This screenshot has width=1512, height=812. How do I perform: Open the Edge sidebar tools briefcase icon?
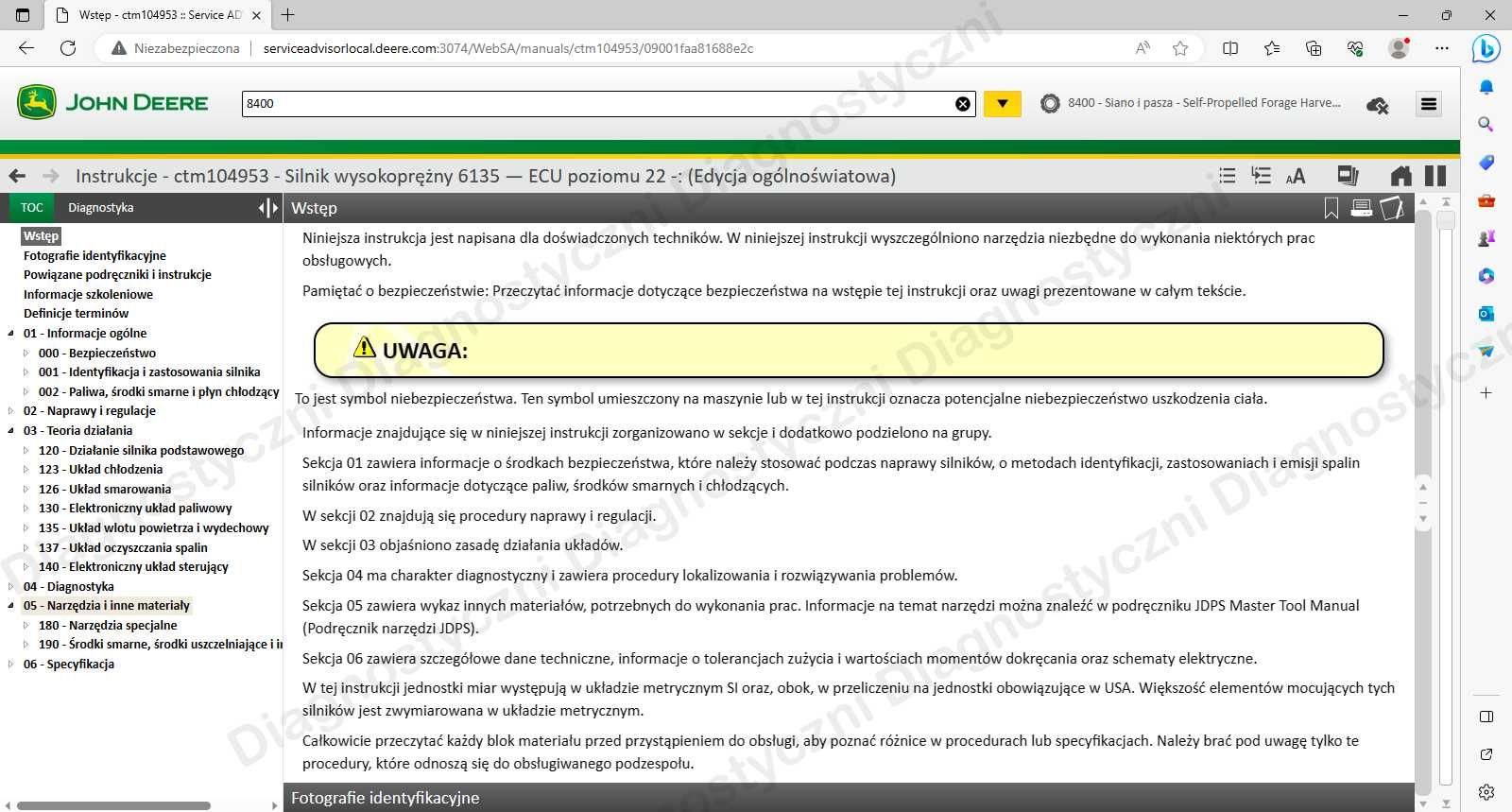[x=1486, y=200]
